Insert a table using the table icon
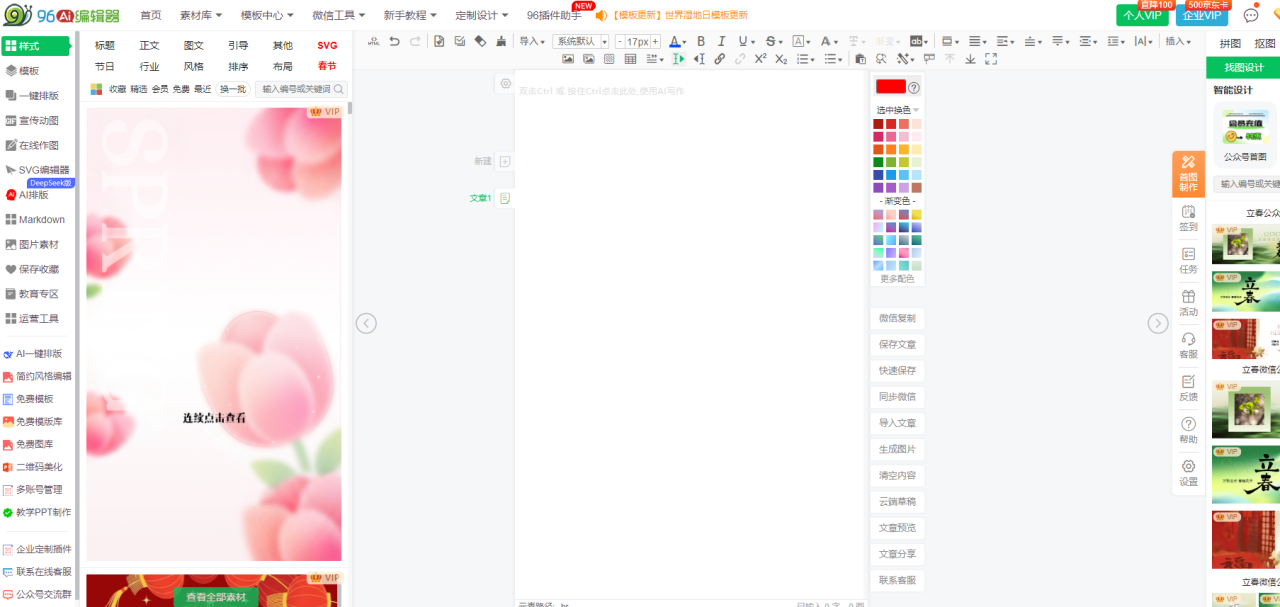The height and width of the screenshot is (607, 1280). coord(630,59)
